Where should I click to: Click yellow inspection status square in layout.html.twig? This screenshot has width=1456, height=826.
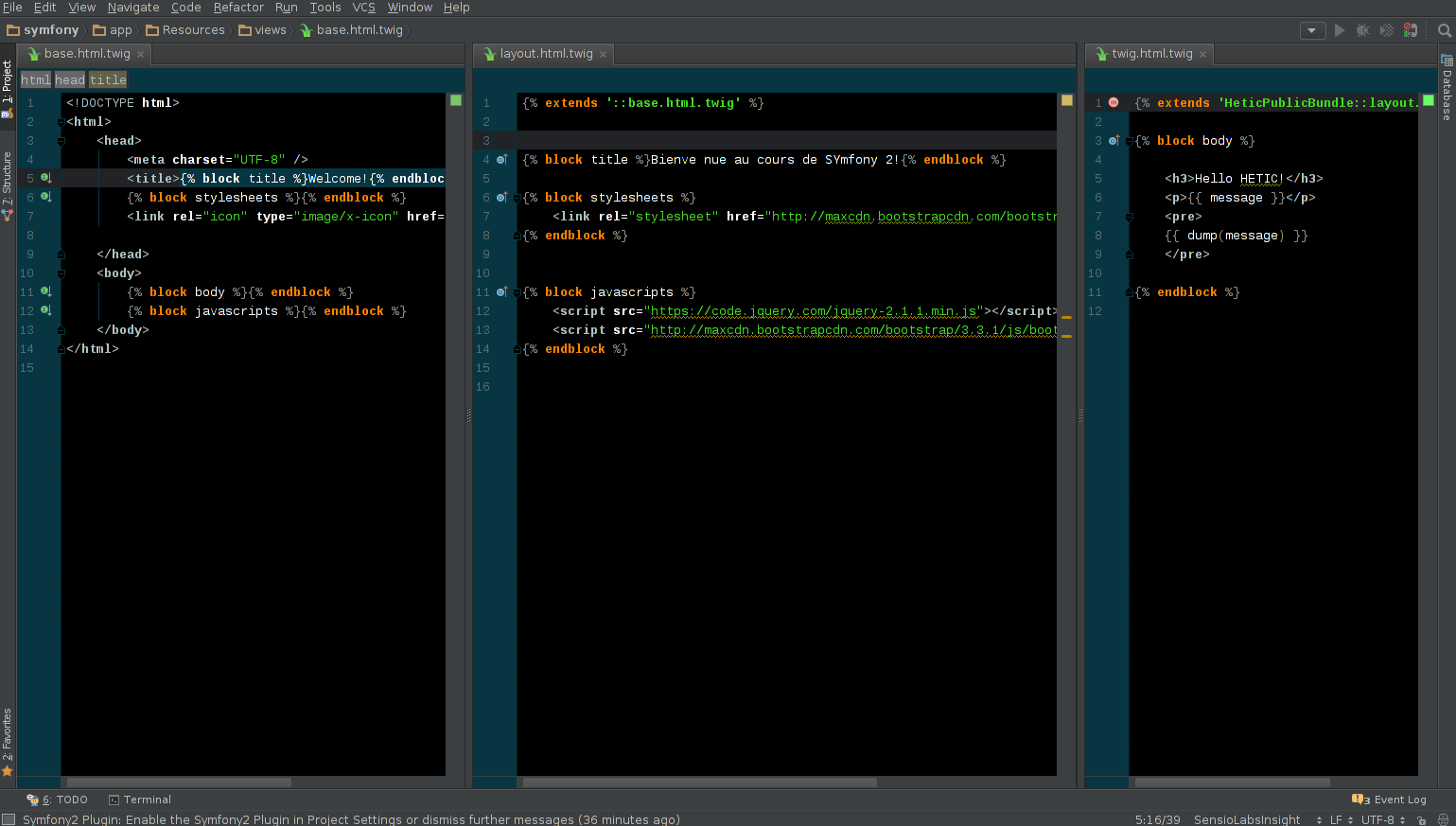1067,100
